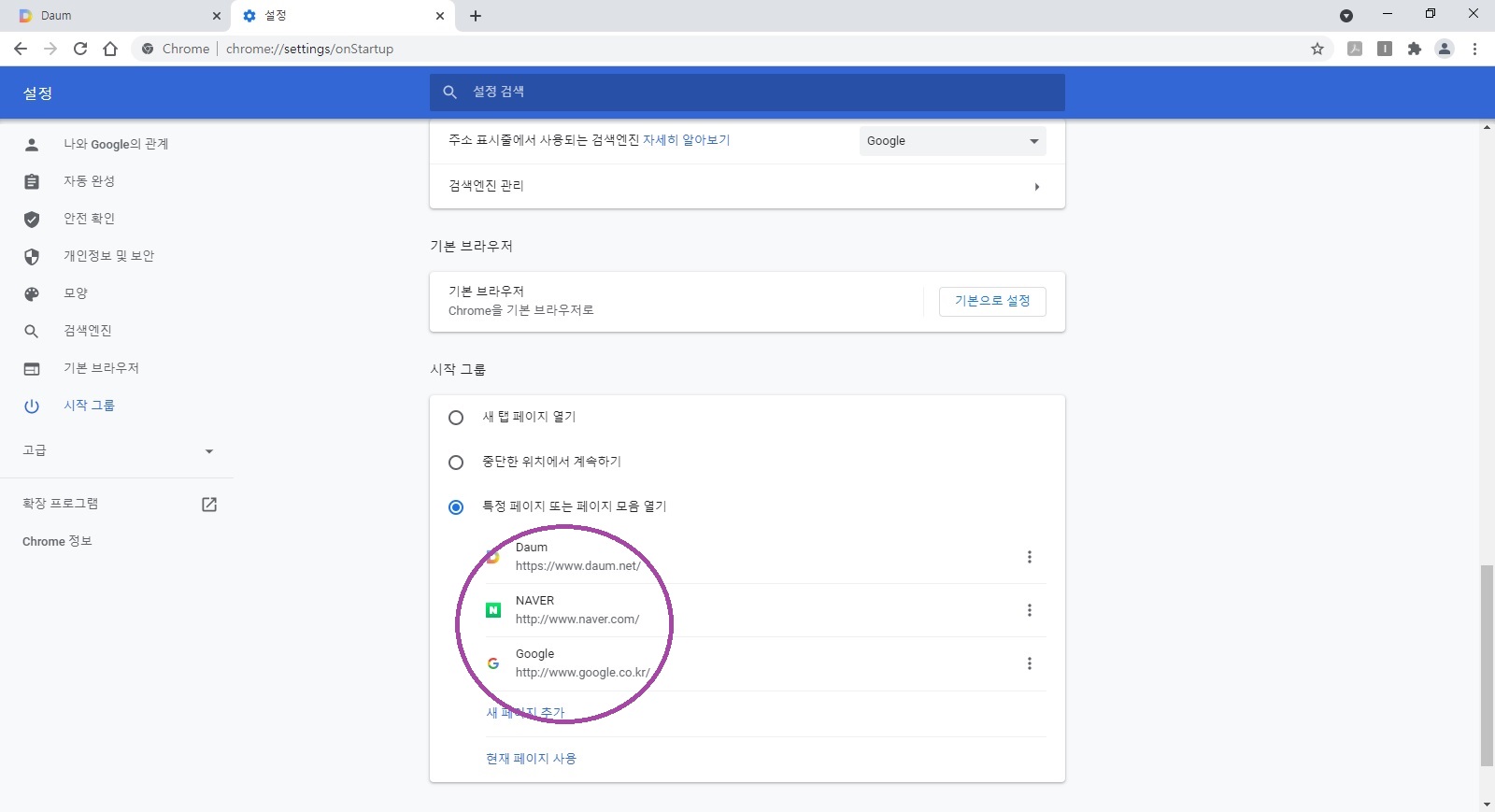Click the https://www.daum.net/ URL text
This screenshot has width=1495, height=812.
(577, 566)
